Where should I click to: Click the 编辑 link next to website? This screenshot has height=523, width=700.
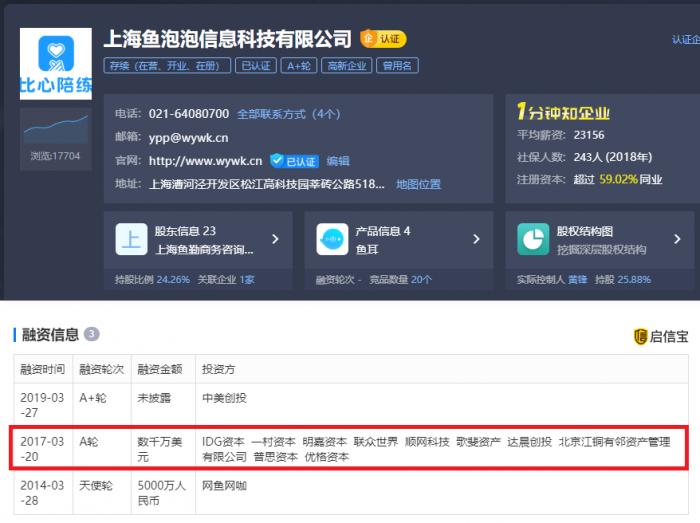tap(338, 161)
